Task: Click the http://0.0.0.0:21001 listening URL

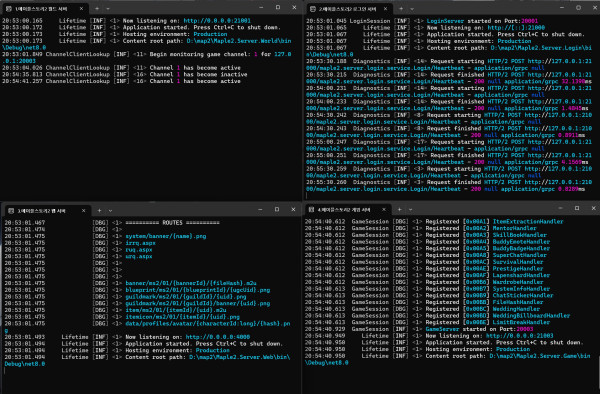Action: pyautogui.click(x=217, y=21)
